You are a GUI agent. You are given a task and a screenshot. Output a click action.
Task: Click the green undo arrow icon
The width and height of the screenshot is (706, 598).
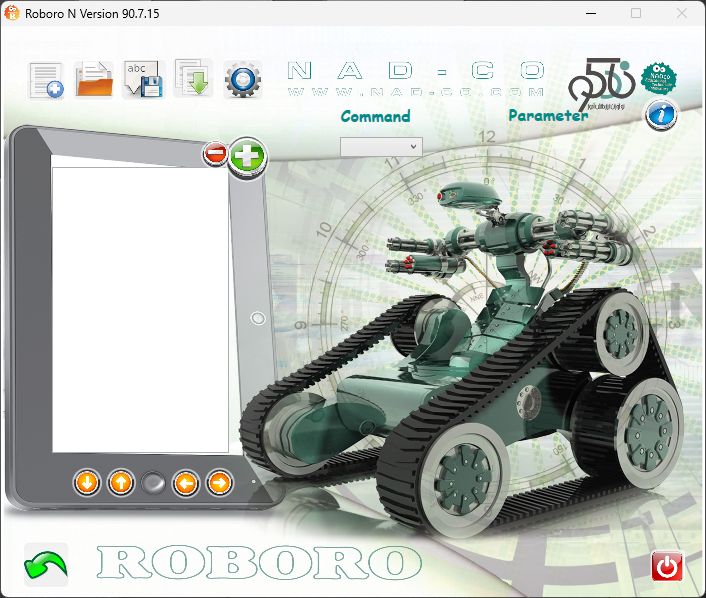(45, 565)
